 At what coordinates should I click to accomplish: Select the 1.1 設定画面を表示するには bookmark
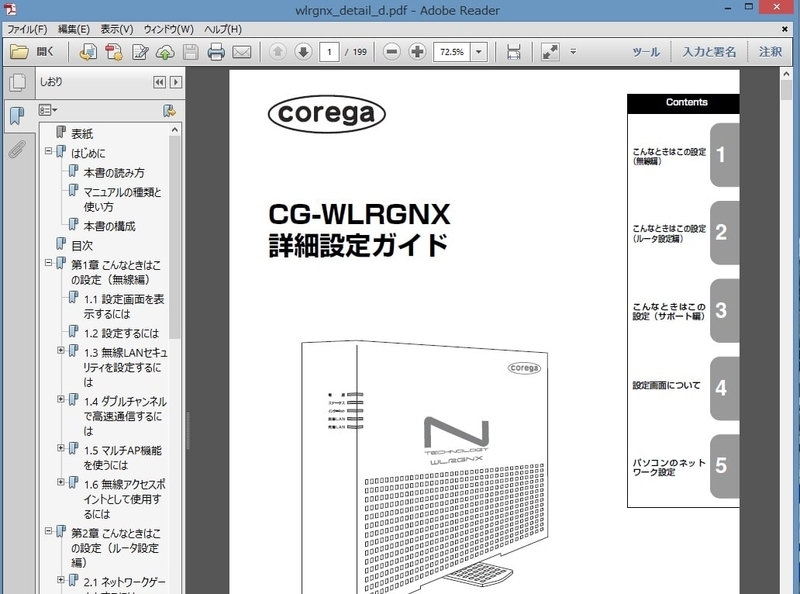tap(124, 306)
